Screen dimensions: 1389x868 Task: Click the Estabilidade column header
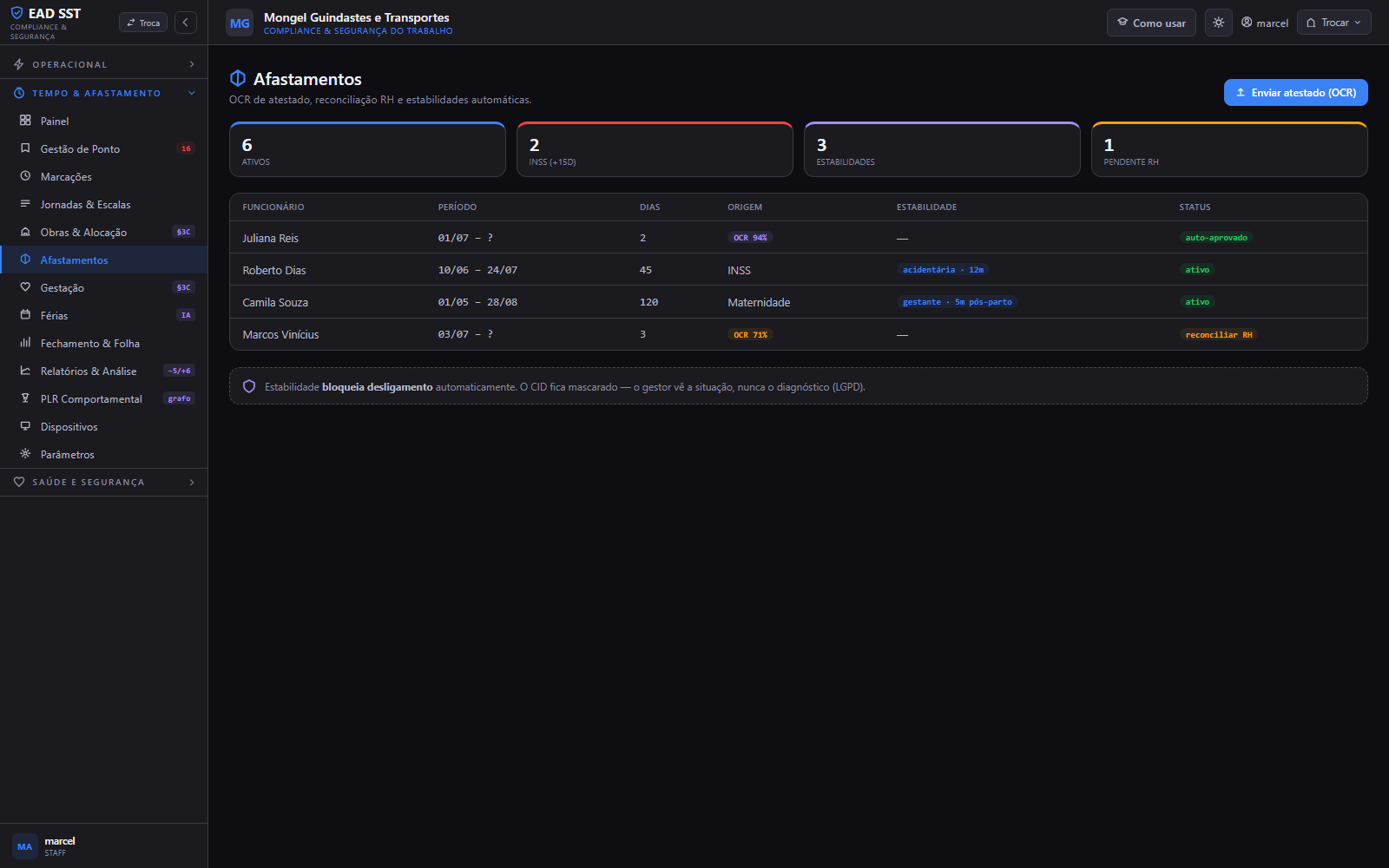(x=926, y=207)
